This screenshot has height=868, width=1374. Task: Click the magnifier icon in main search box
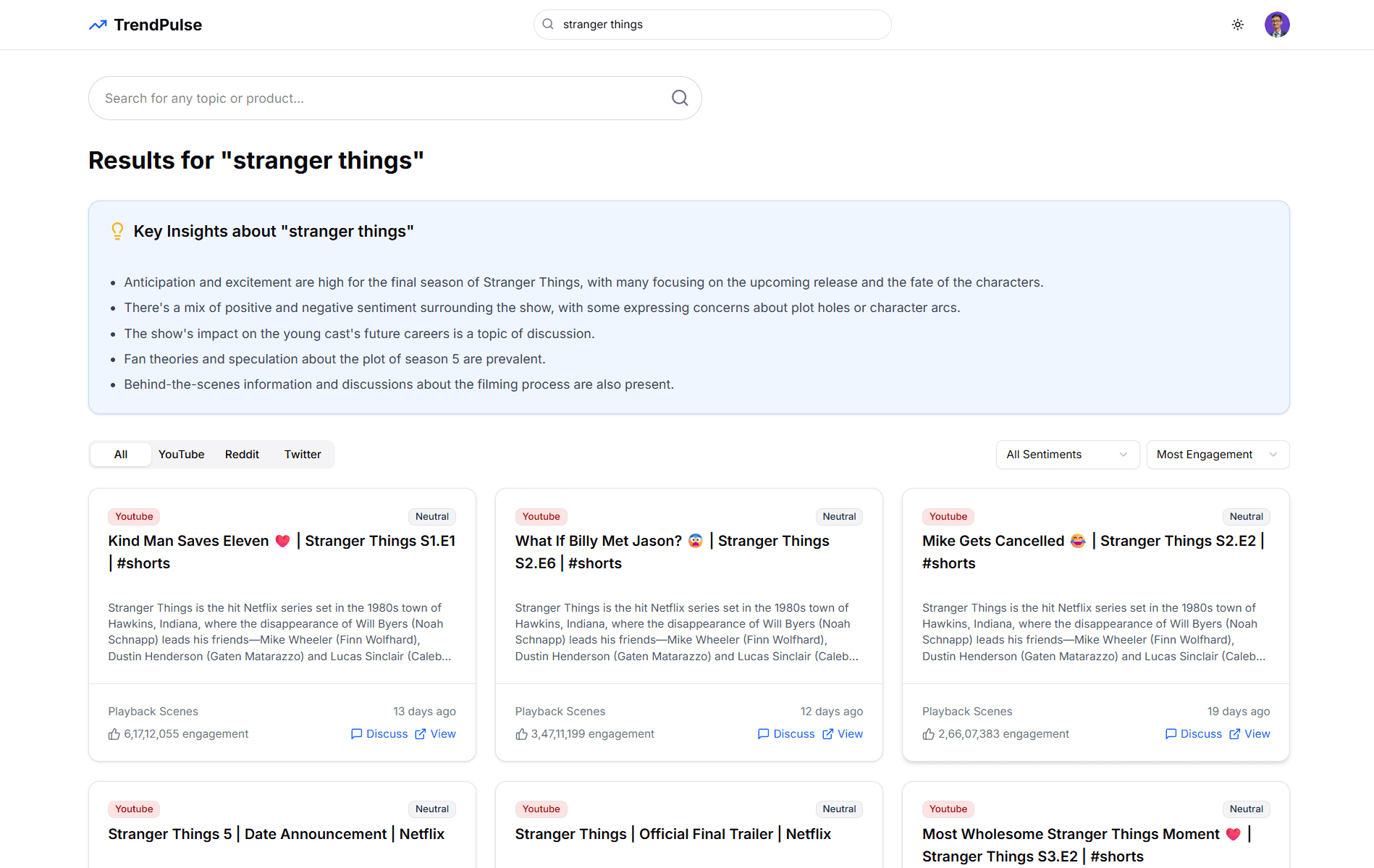tap(679, 98)
